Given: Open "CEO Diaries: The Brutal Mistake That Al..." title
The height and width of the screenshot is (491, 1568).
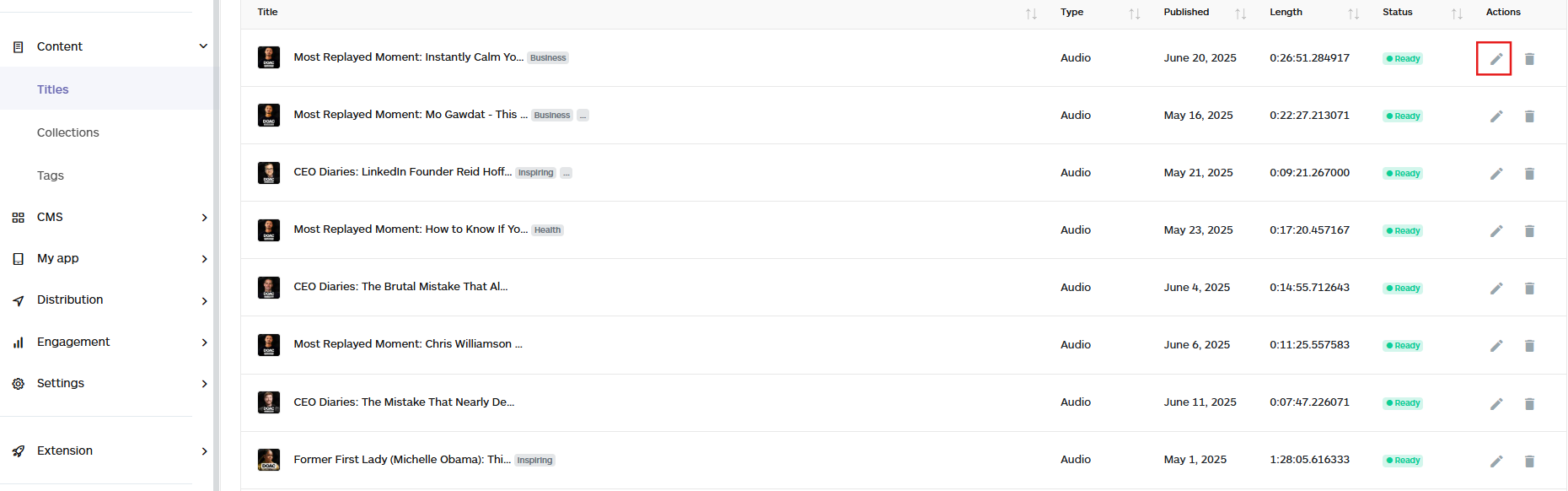Looking at the screenshot, I should click(400, 287).
